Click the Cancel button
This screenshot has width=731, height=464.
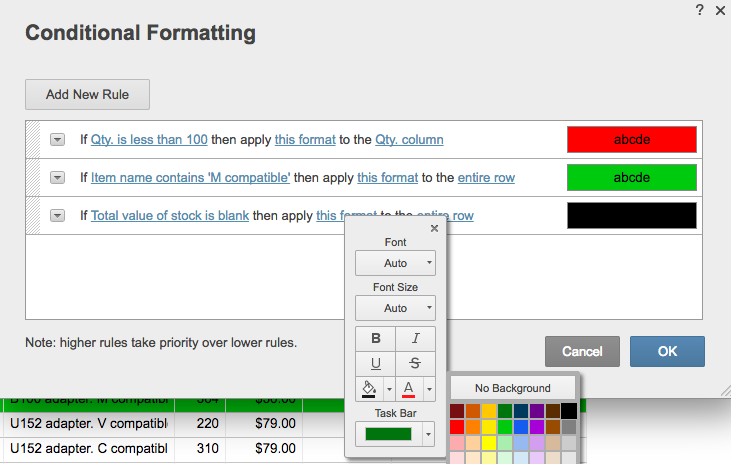coord(582,351)
